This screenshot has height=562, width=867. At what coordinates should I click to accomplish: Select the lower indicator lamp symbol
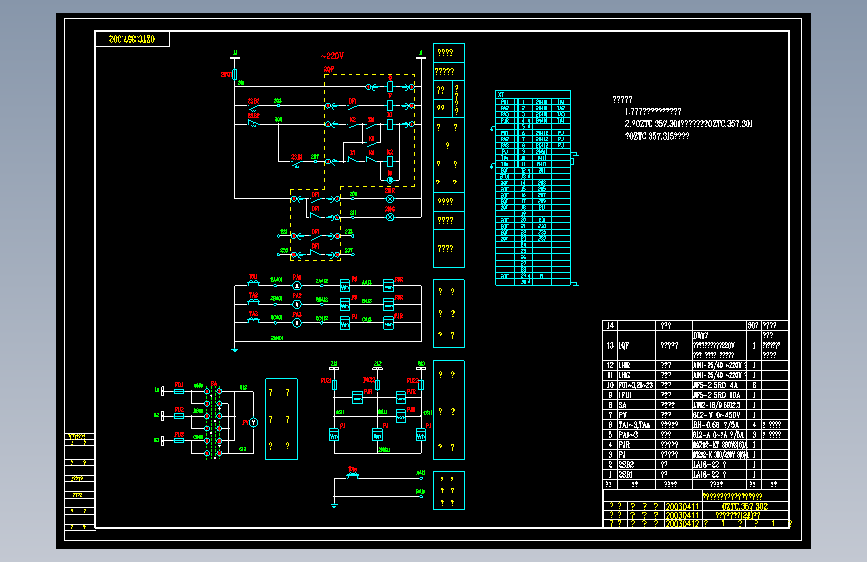coord(390,217)
